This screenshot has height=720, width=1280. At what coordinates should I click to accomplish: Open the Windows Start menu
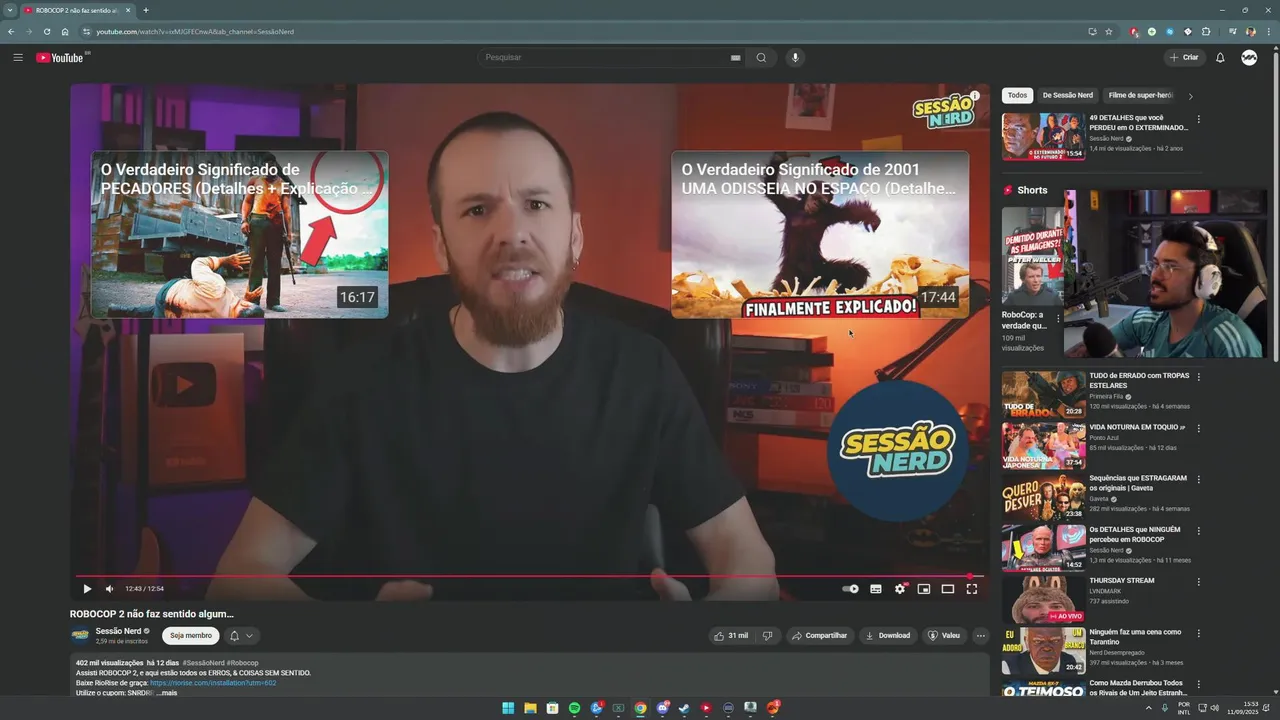(508, 708)
